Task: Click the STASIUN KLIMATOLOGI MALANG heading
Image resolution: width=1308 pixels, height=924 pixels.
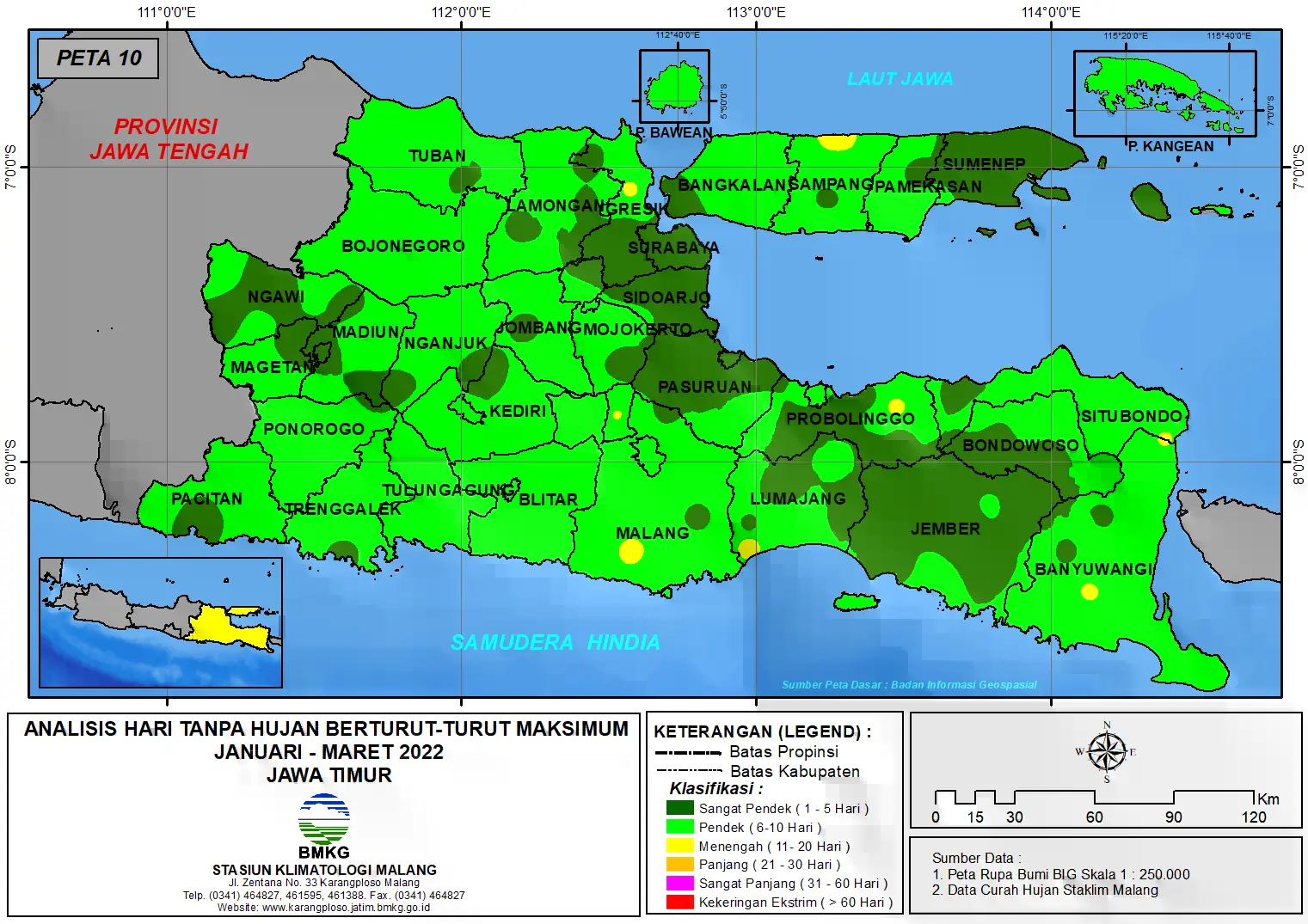Action: (x=324, y=870)
